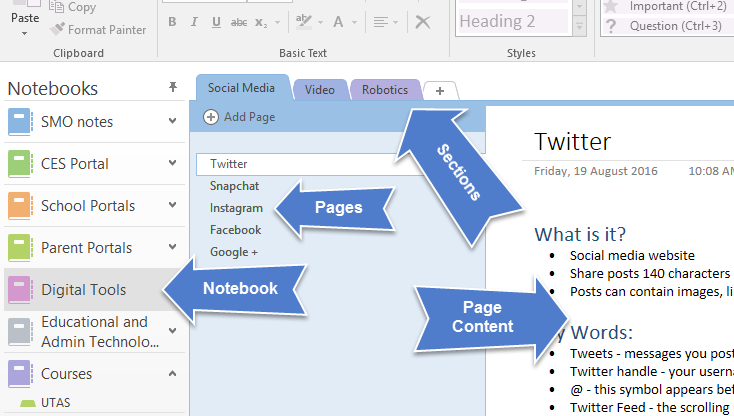
Task: Click the pink Digital Tools notebook icon
Action: pos(20,290)
